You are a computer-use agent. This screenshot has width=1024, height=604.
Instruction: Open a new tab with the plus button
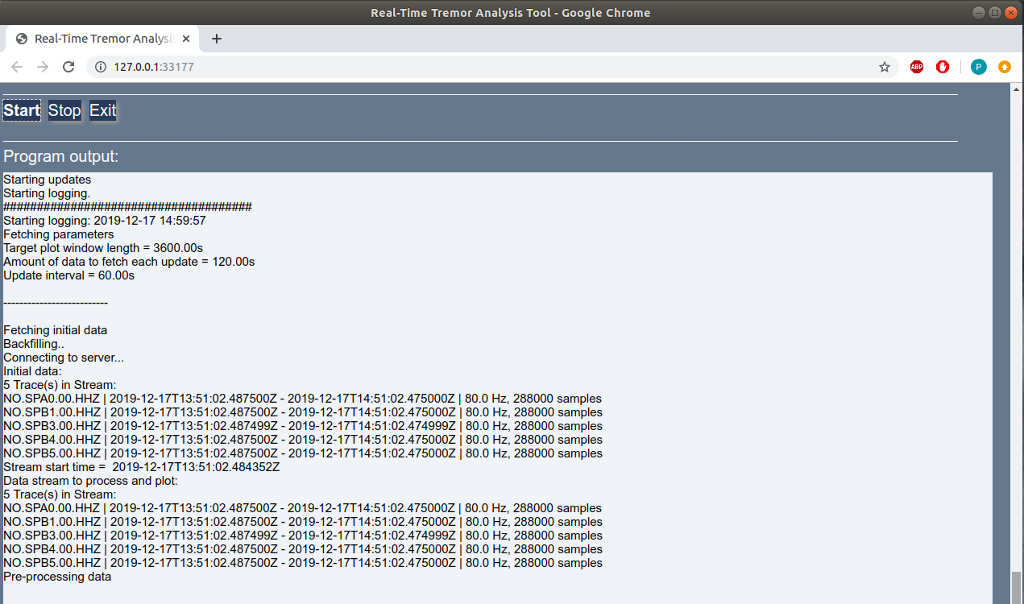(217, 38)
